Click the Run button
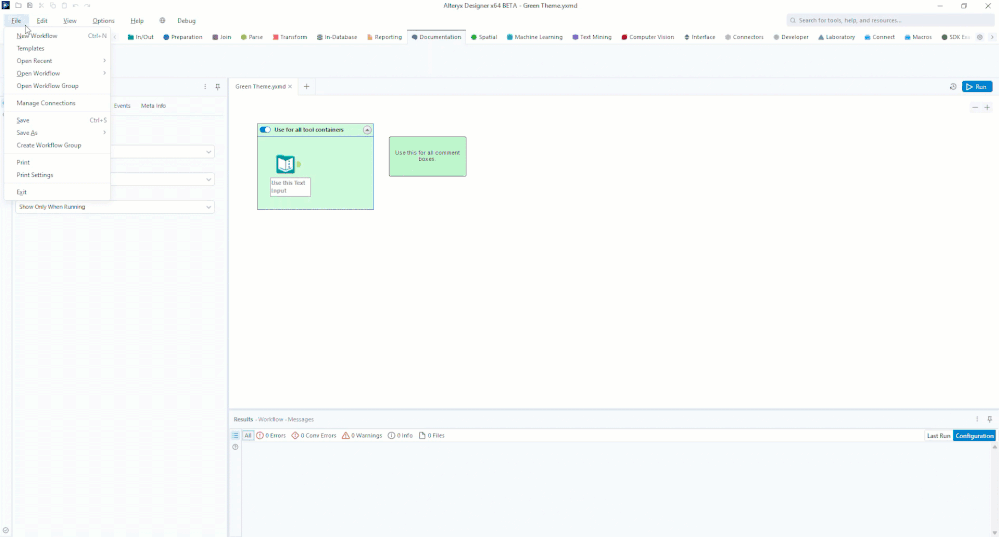 (x=977, y=87)
